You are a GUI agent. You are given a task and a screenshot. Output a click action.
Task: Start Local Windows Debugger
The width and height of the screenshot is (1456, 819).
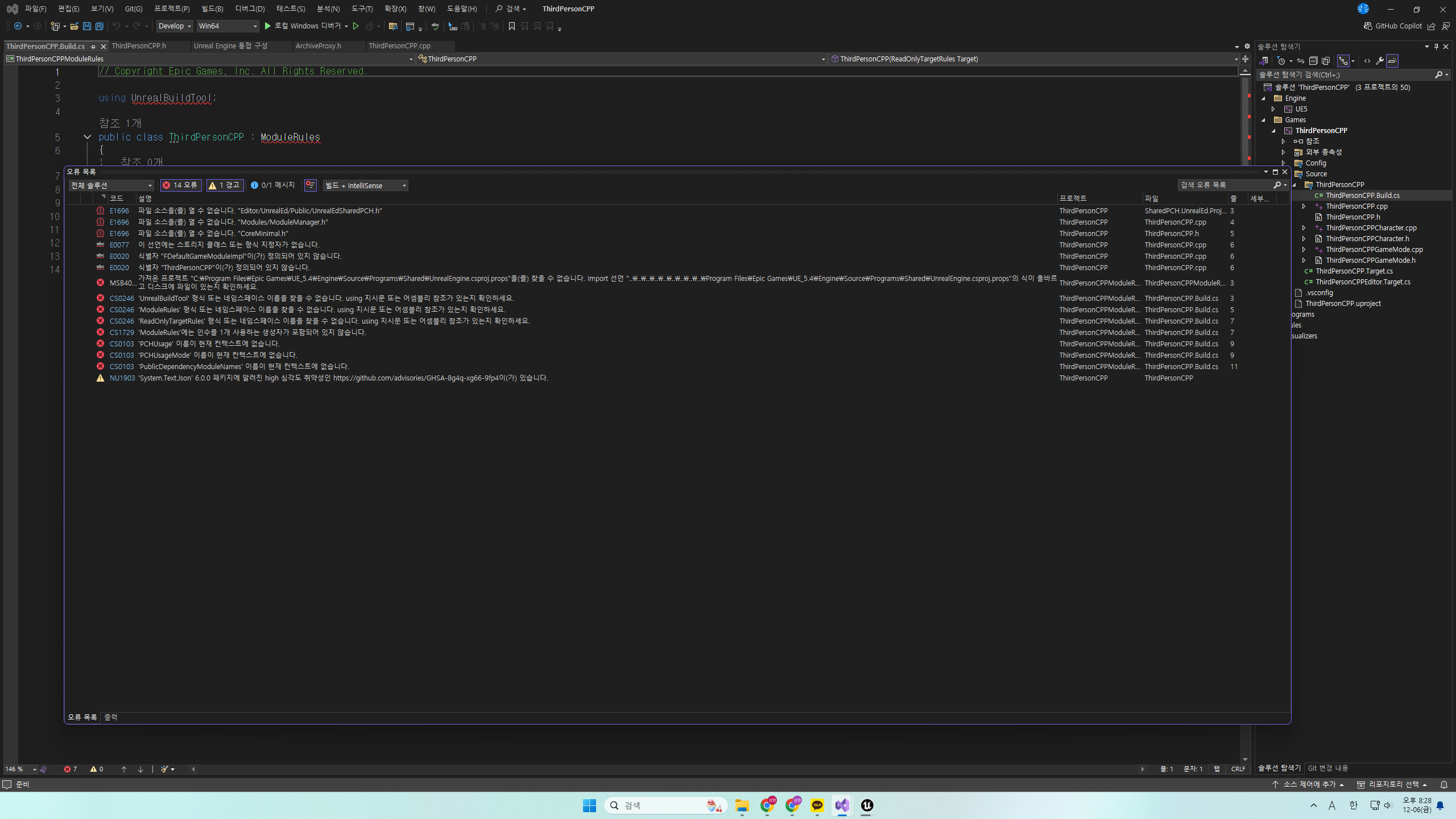click(x=307, y=26)
